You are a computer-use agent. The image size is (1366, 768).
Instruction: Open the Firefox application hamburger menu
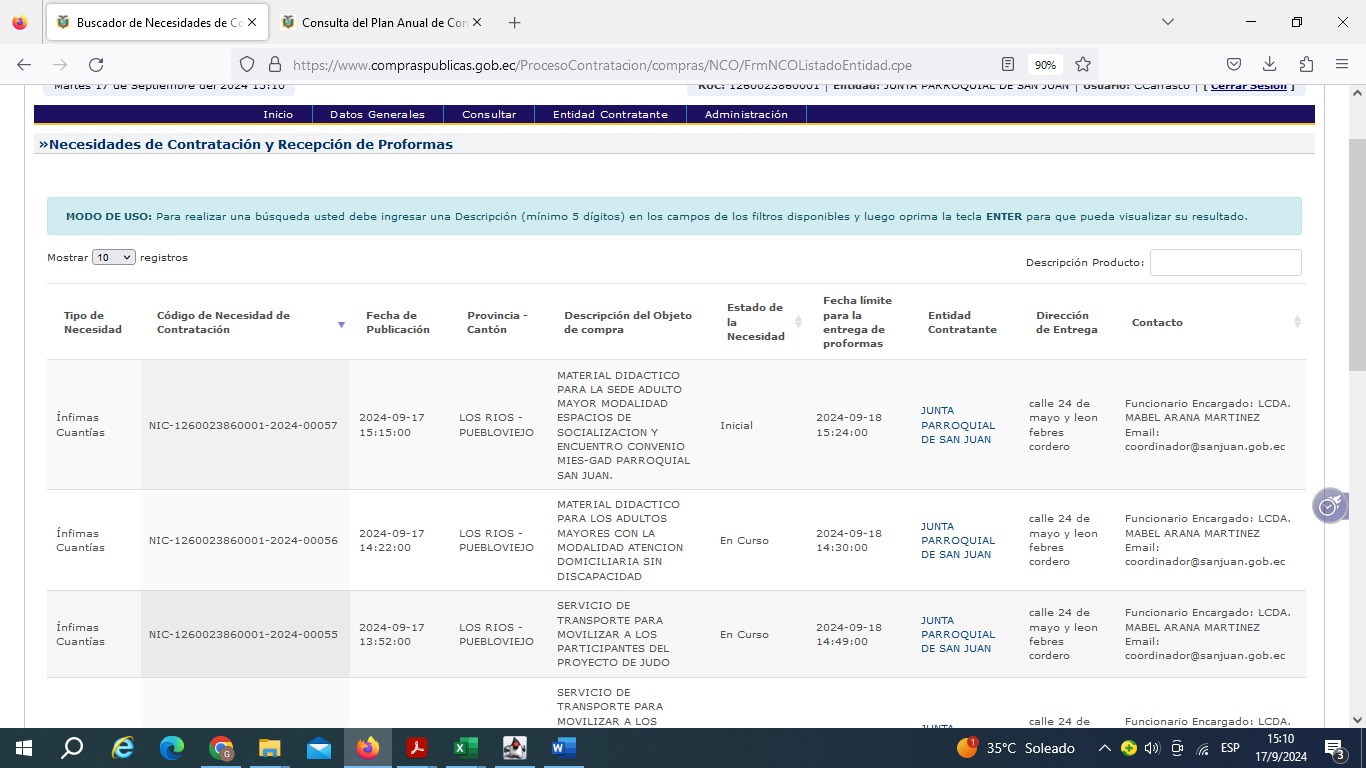(x=1342, y=65)
